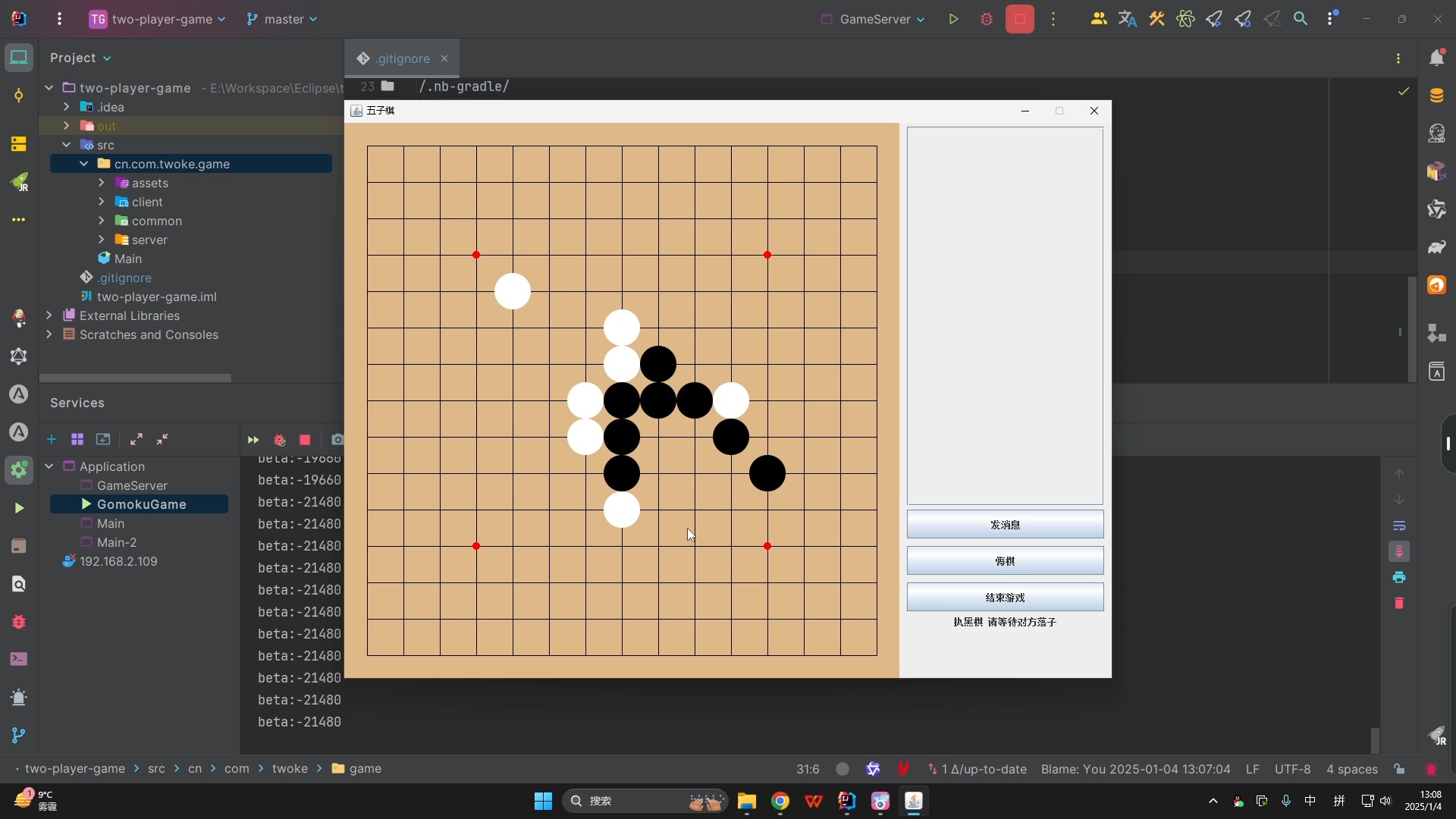Viewport: 1456px width, 819px height.
Task: Click the Project panel horizontal scrollbar
Action: coord(135,378)
